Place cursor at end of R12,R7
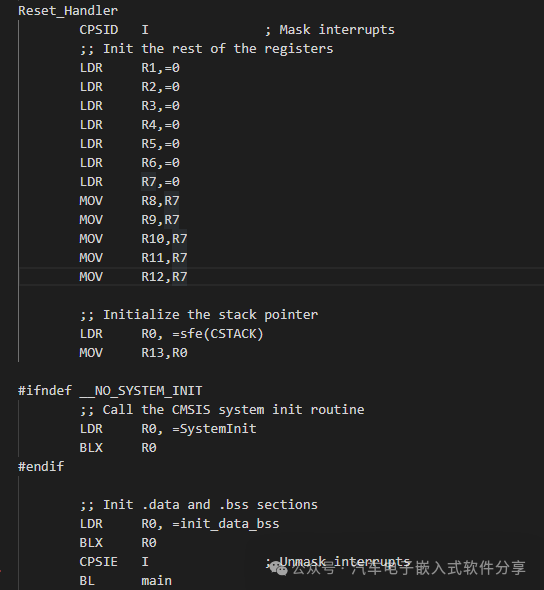The height and width of the screenshot is (590, 544). pos(187,277)
